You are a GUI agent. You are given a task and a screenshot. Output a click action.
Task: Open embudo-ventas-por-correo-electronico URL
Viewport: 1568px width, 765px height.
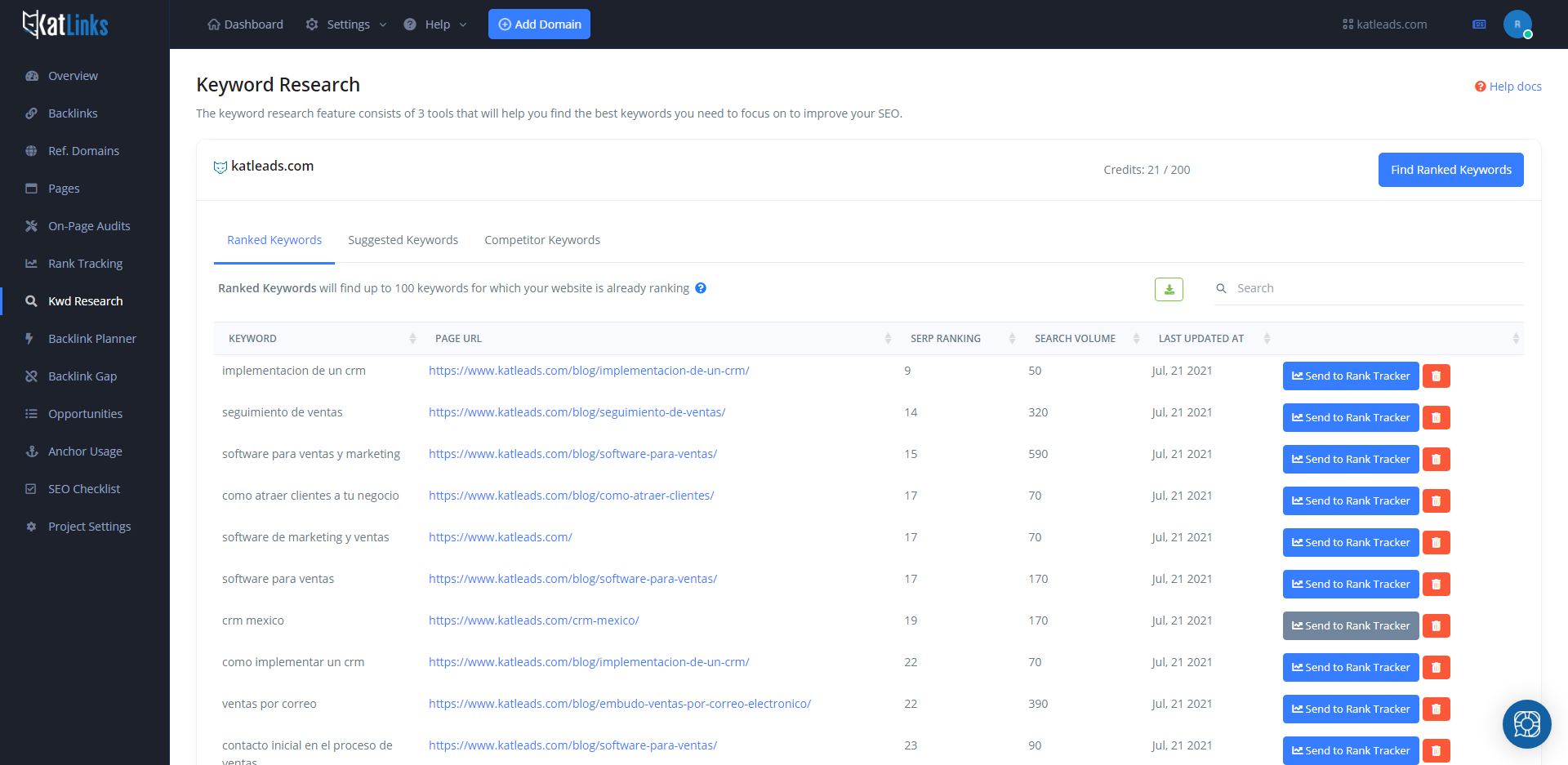click(x=620, y=704)
